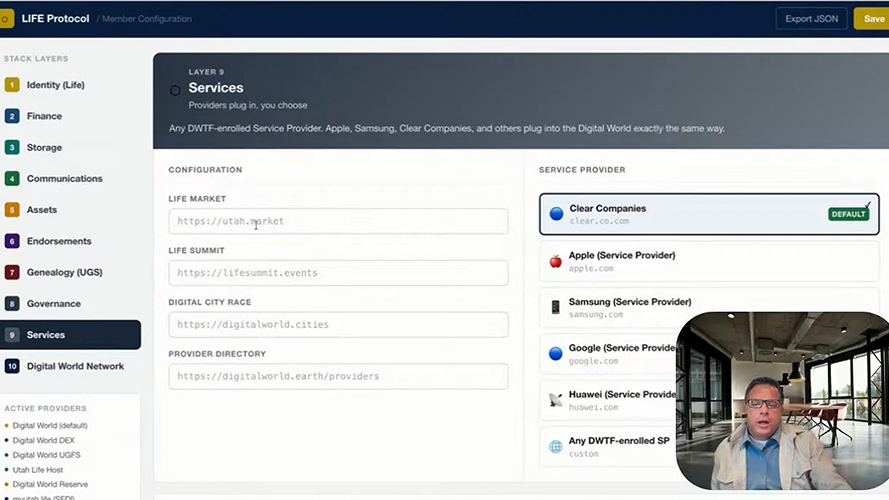This screenshot has height=500, width=889.
Task: Select the Services layer
Action: click(x=70, y=335)
